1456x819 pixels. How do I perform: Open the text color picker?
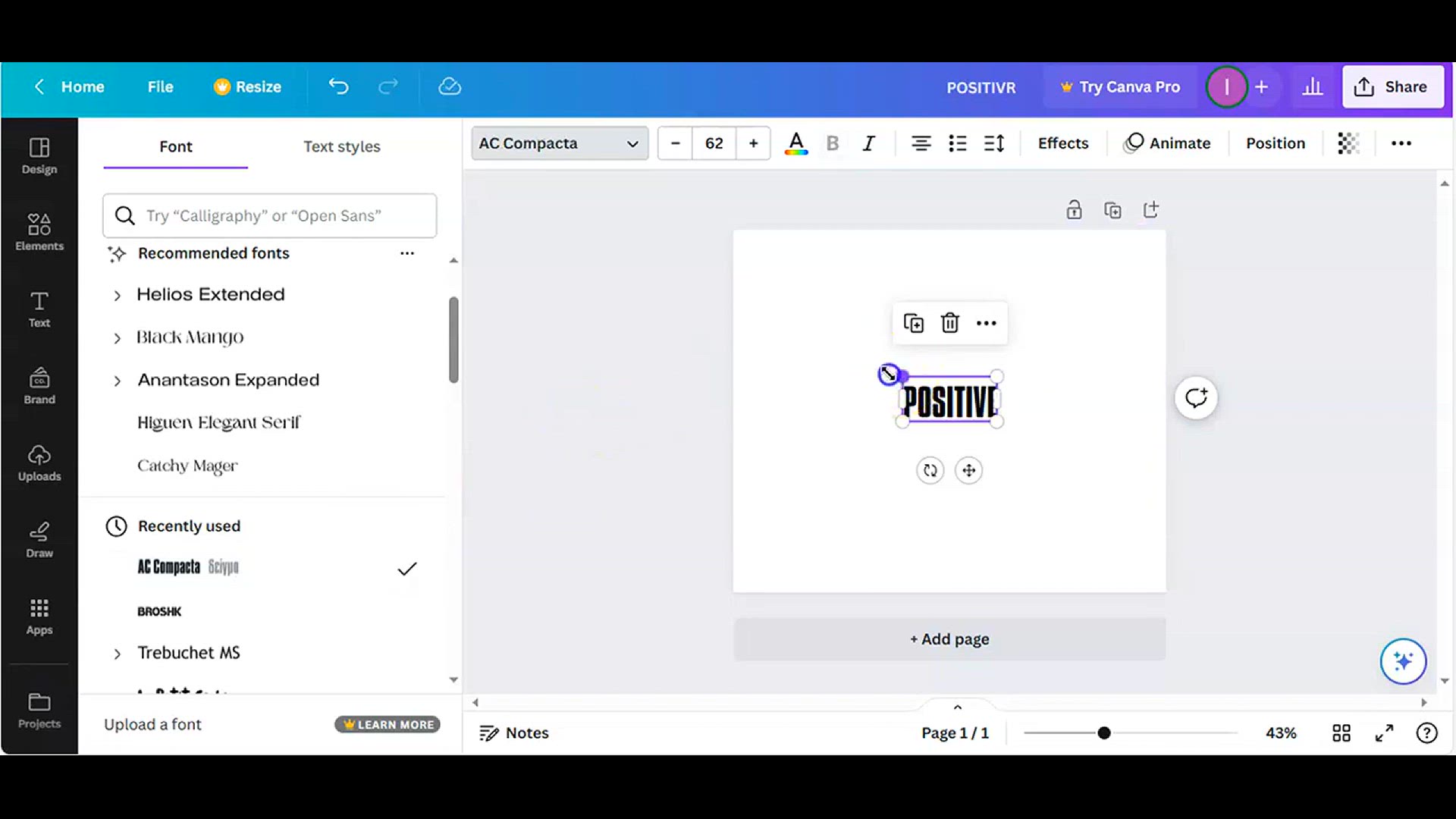pyautogui.click(x=795, y=143)
